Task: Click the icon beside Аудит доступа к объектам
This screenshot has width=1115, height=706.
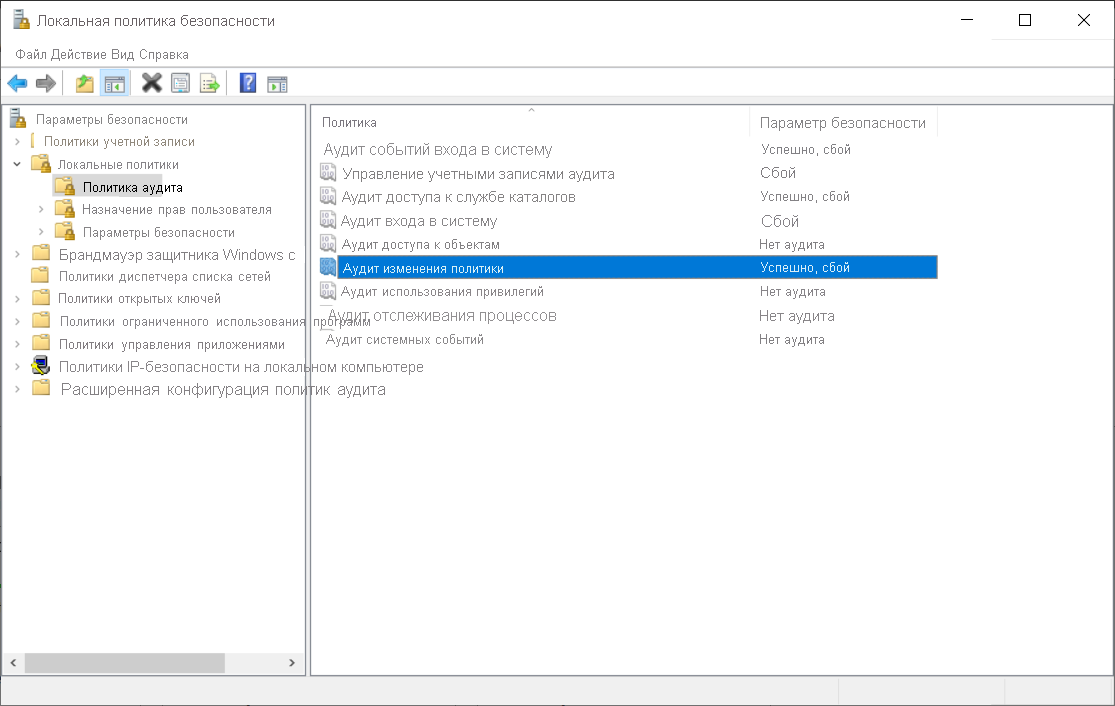Action: [x=328, y=243]
